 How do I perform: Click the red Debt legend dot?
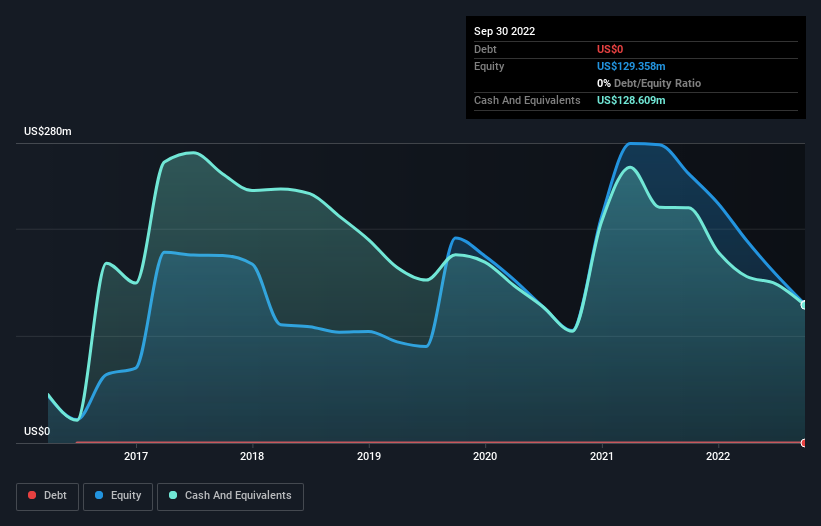click(32, 495)
